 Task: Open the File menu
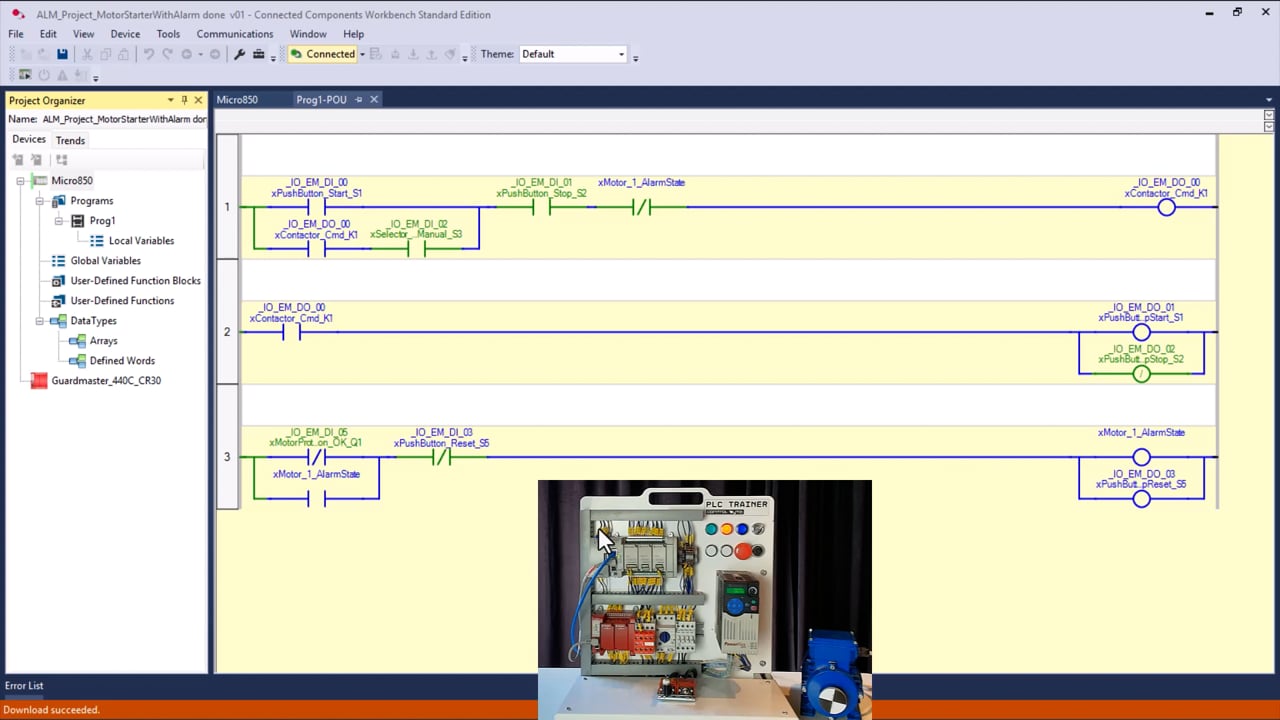click(16, 34)
